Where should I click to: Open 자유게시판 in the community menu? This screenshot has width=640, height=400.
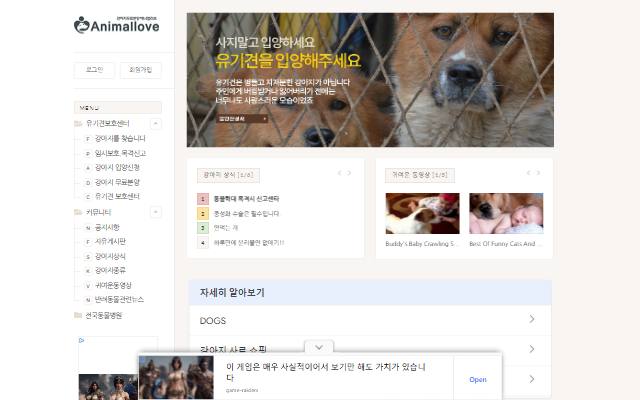[x=110, y=242]
